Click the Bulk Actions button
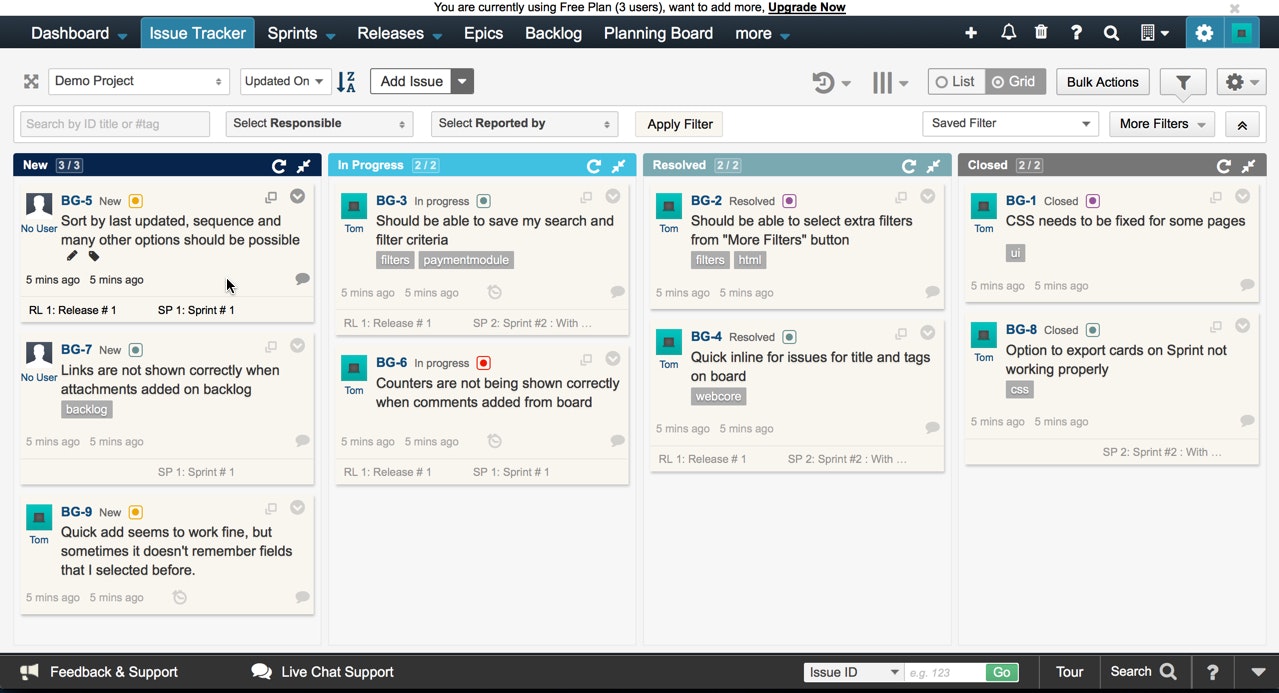This screenshot has width=1279, height=693. click(1102, 82)
